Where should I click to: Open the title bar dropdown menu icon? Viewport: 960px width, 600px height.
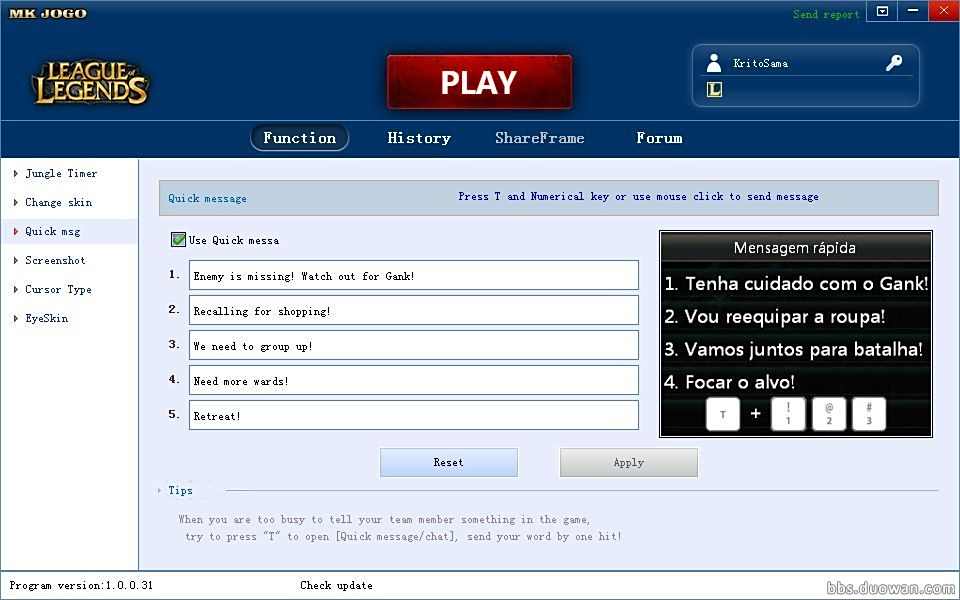click(882, 11)
